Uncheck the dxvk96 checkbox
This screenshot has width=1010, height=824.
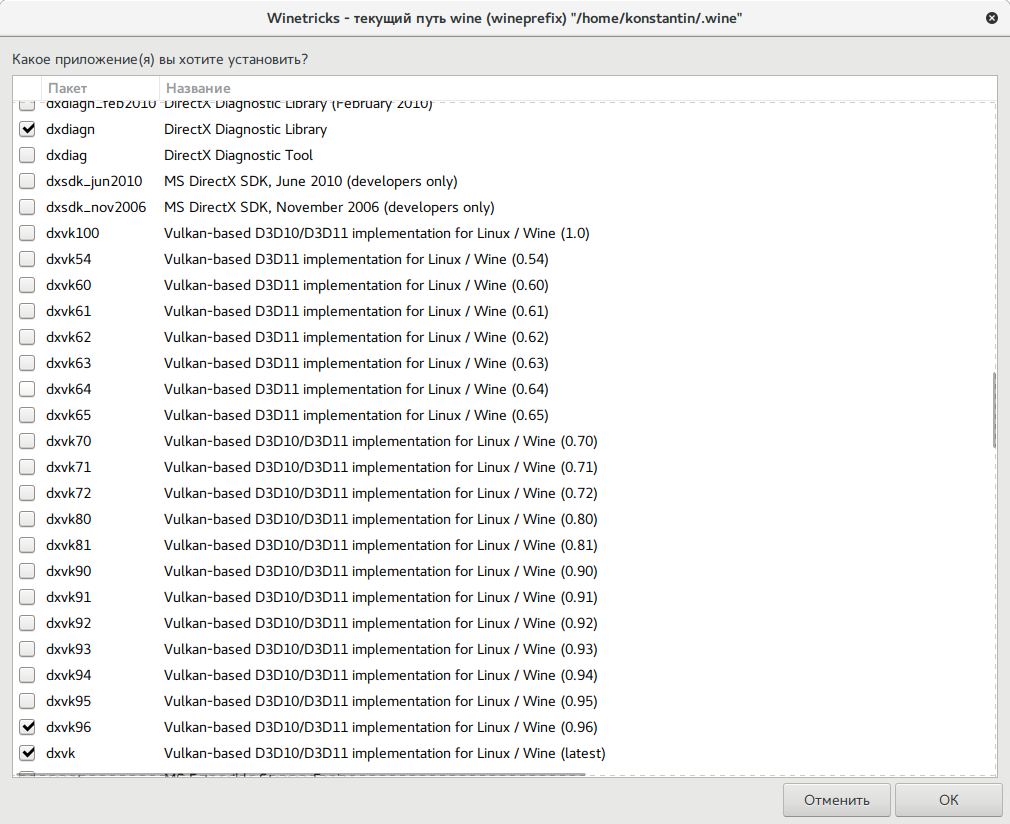(x=27, y=727)
